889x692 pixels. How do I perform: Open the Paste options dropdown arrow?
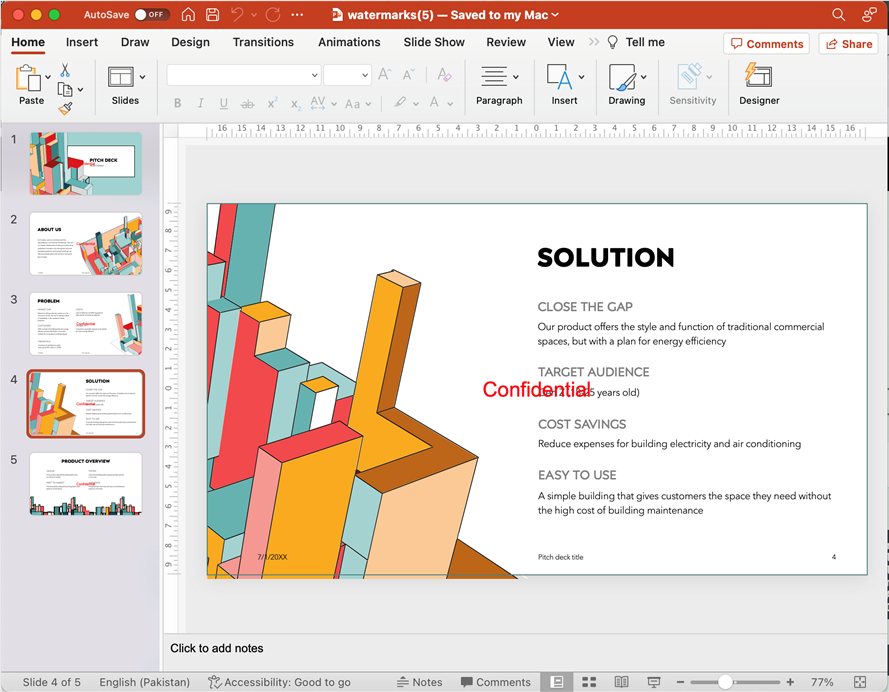48,77
